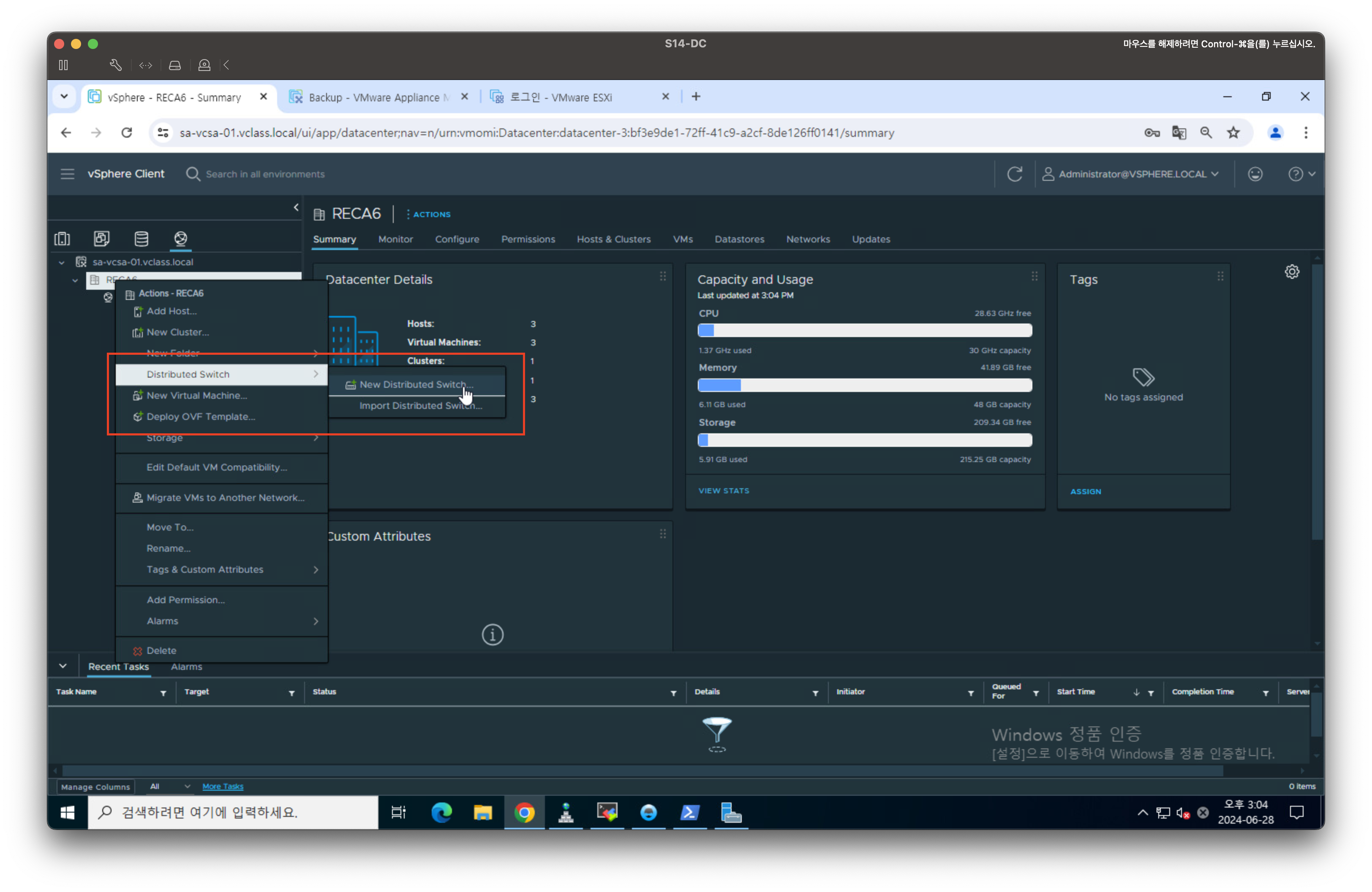Click the dashboard settings gear icon
Viewport: 1372px width, 892px height.
coord(1292,272)
